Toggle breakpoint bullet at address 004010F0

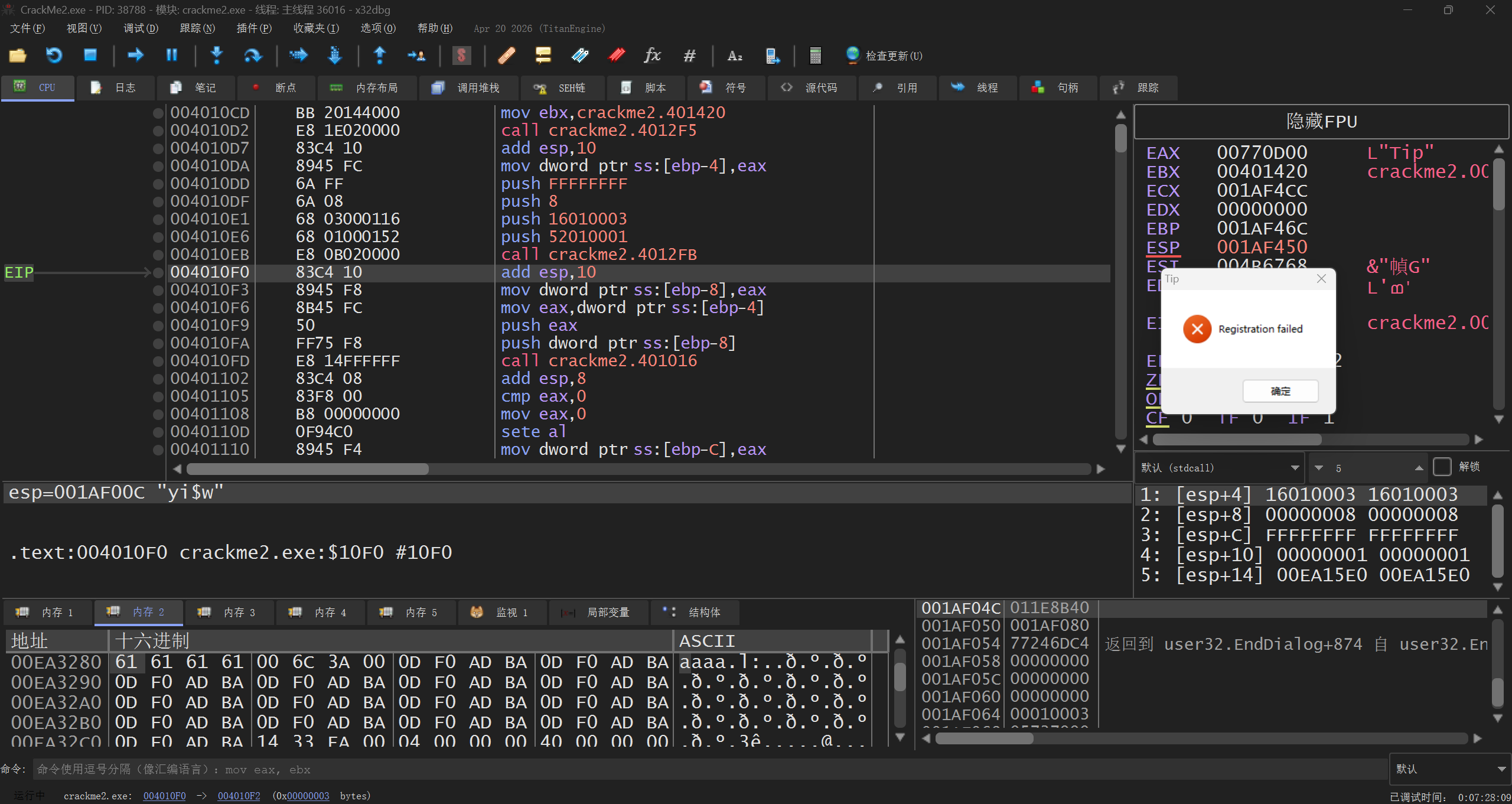[158, 272]
